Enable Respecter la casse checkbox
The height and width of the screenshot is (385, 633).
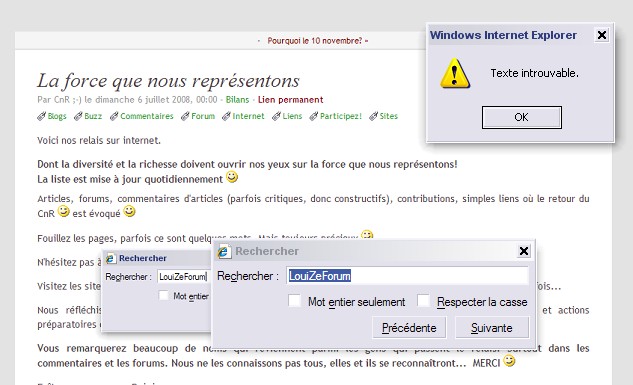[423, 301]
